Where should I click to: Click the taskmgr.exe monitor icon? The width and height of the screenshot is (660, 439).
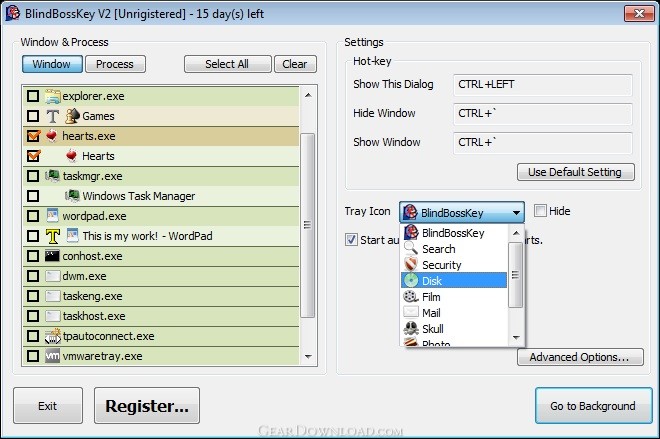coord(52,176)
